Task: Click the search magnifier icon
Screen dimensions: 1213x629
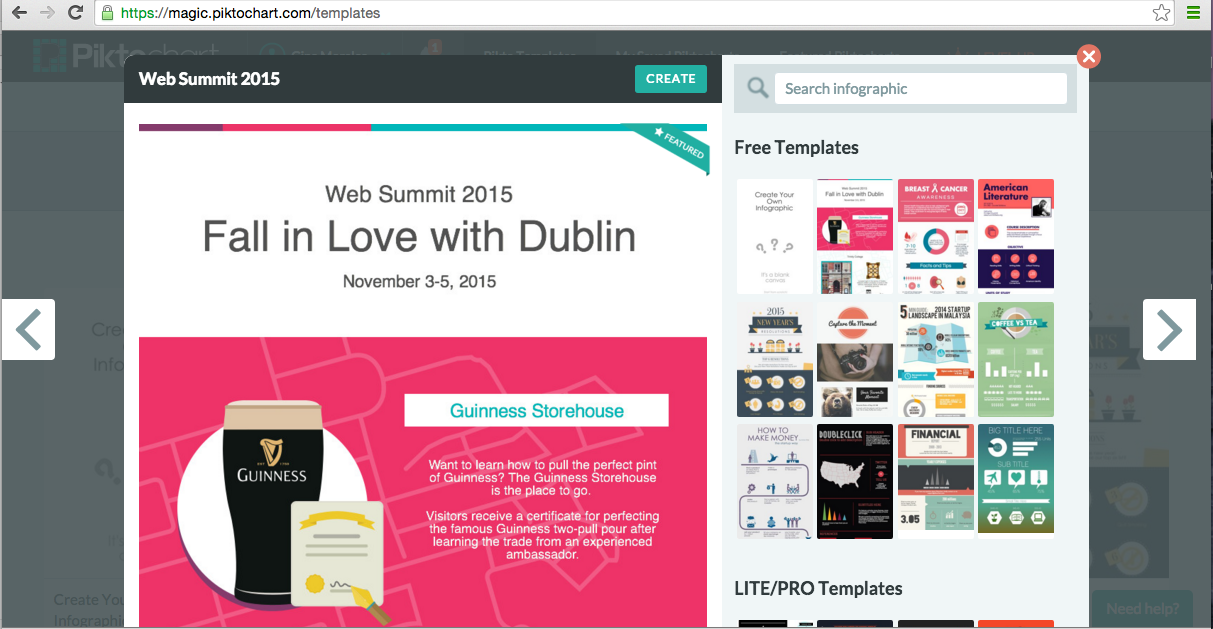Action: coord(757,88)
